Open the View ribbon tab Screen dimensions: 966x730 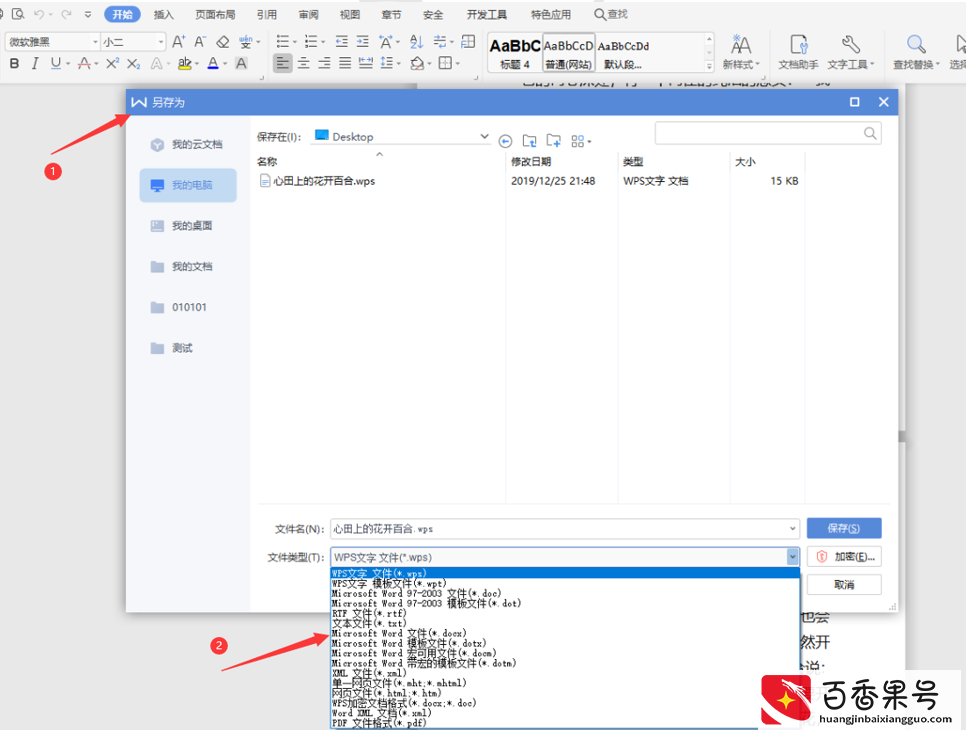(350, 14)
